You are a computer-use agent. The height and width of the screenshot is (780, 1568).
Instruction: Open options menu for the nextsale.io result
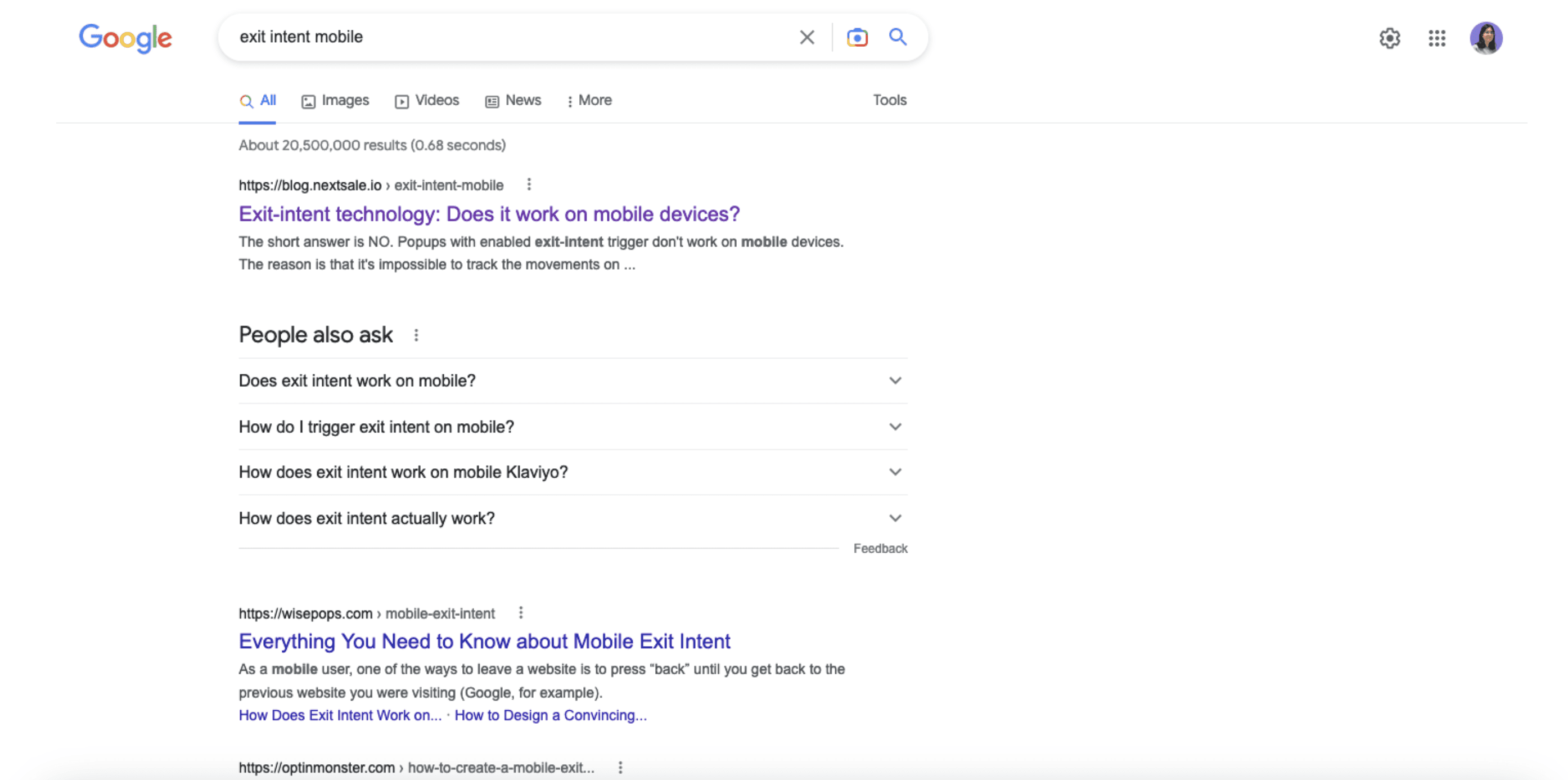(x=528, y=183)
